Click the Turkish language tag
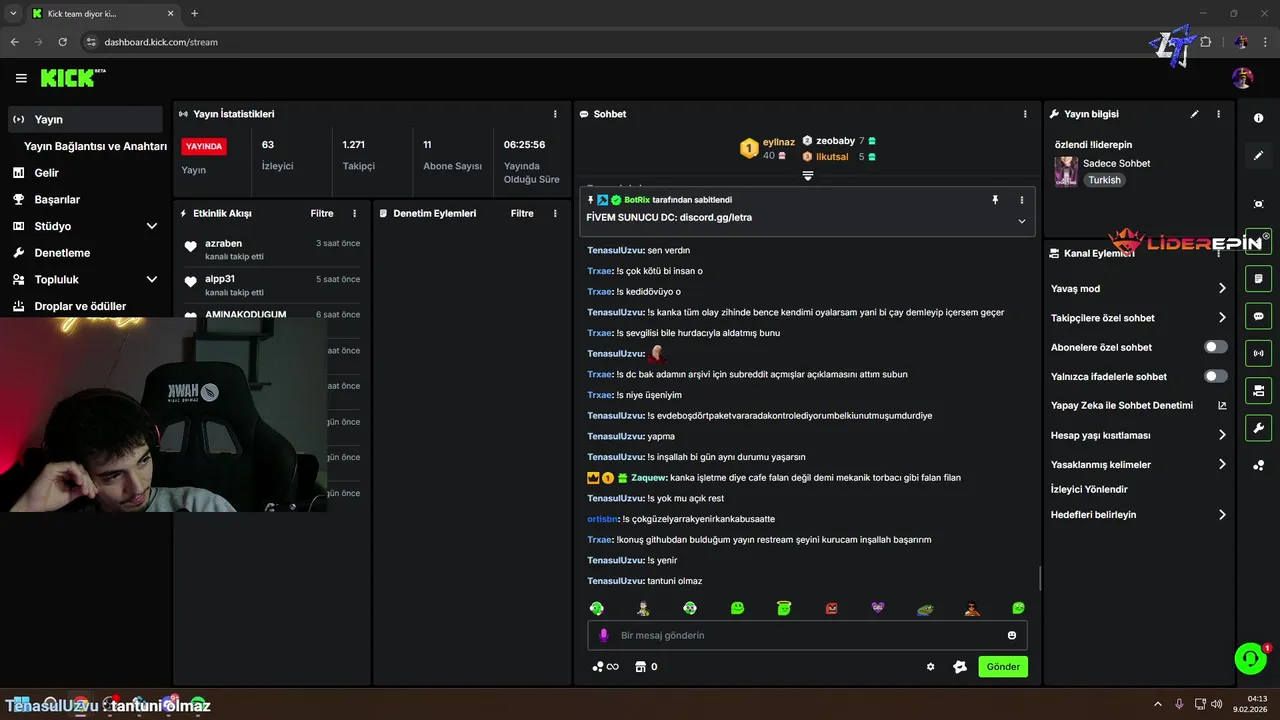 (x=1105, y=180)
